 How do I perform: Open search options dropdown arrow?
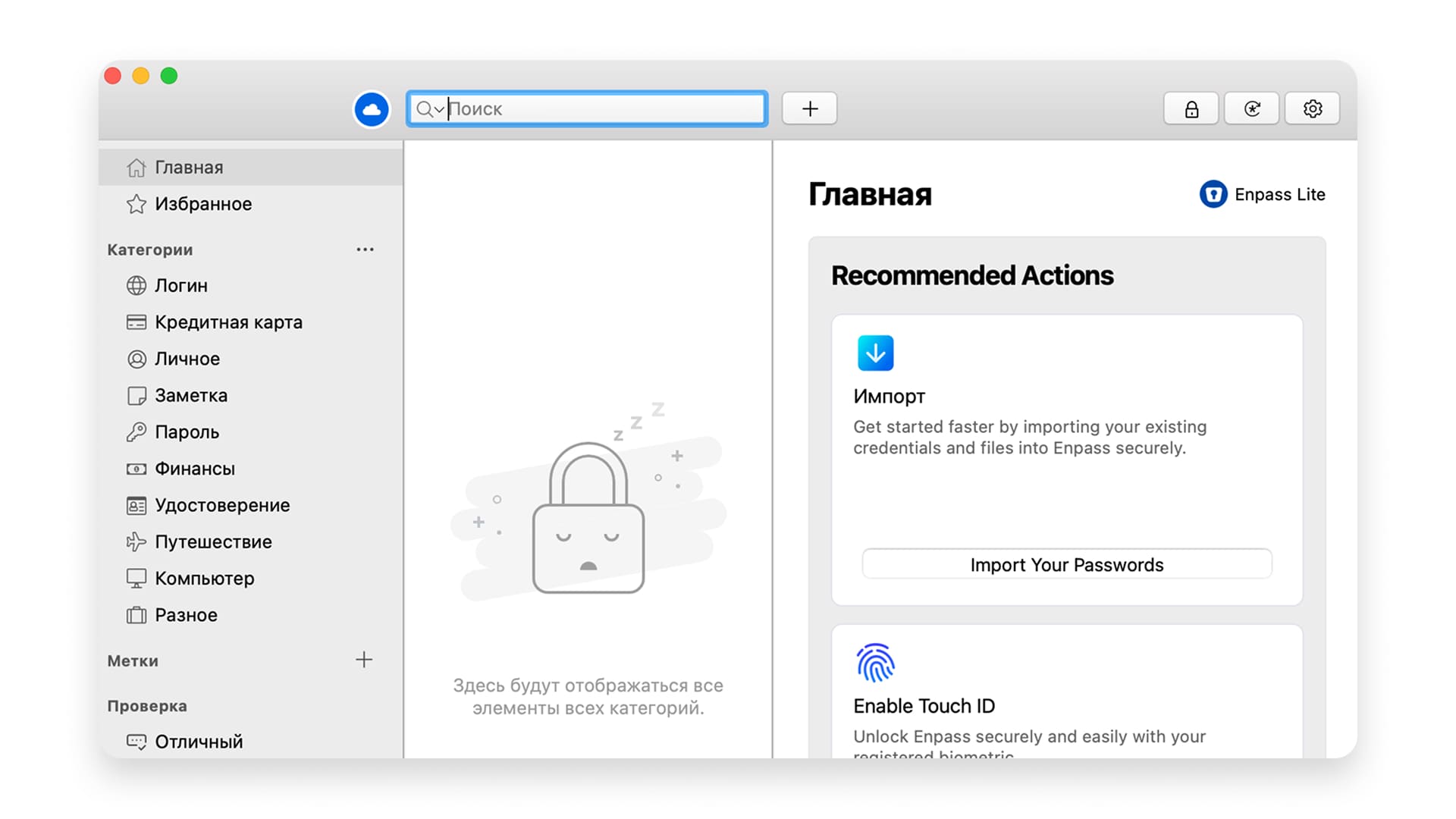pos(439,110)
